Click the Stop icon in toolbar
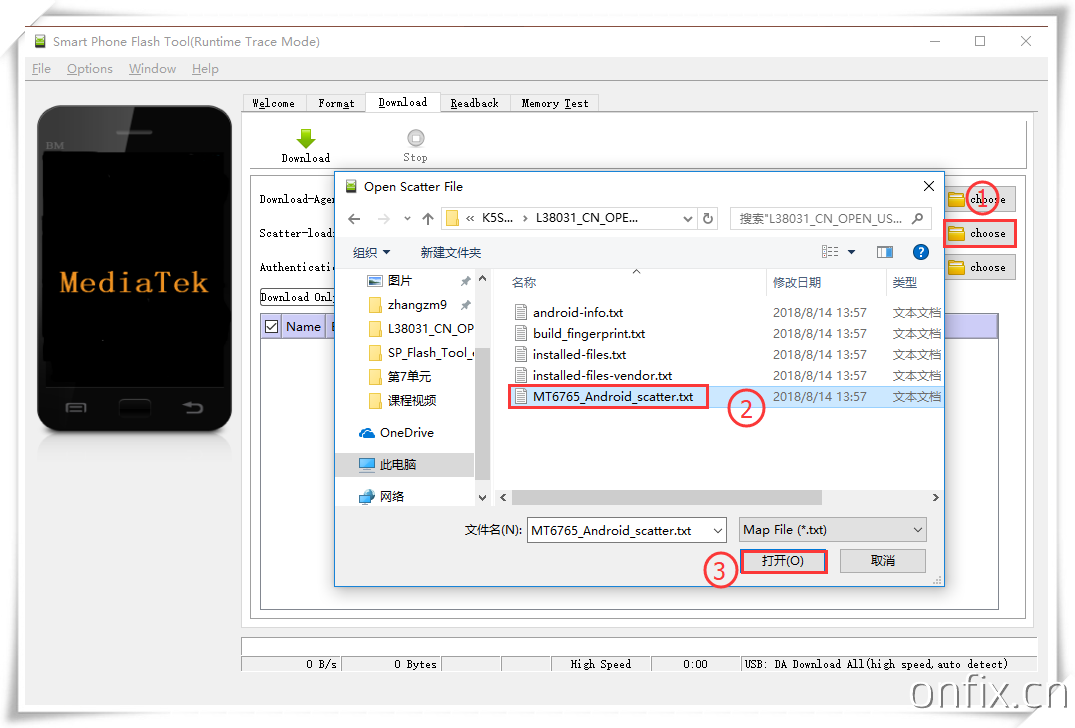The image size is (1075, 728). point(415,139)
